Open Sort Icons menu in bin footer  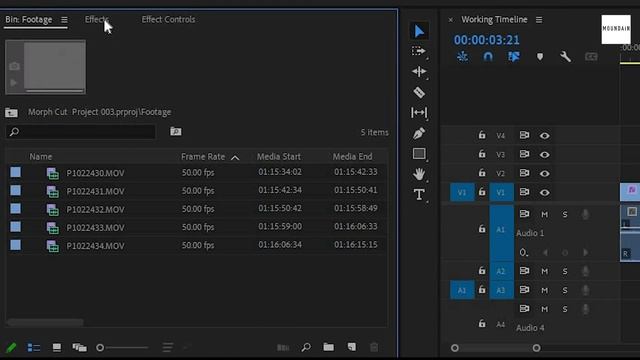click(x=167, y=348)
